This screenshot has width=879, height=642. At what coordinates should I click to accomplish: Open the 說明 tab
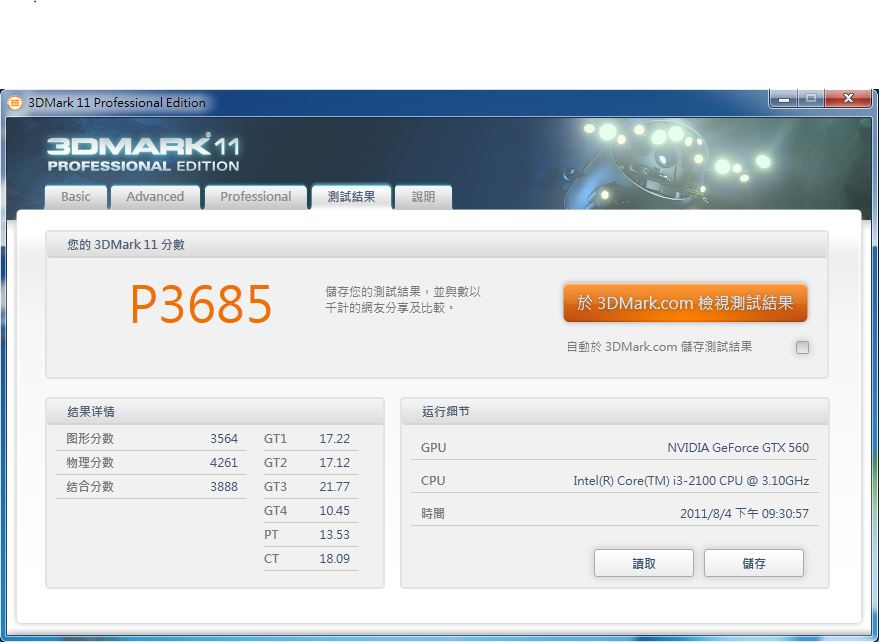[423, 197]
